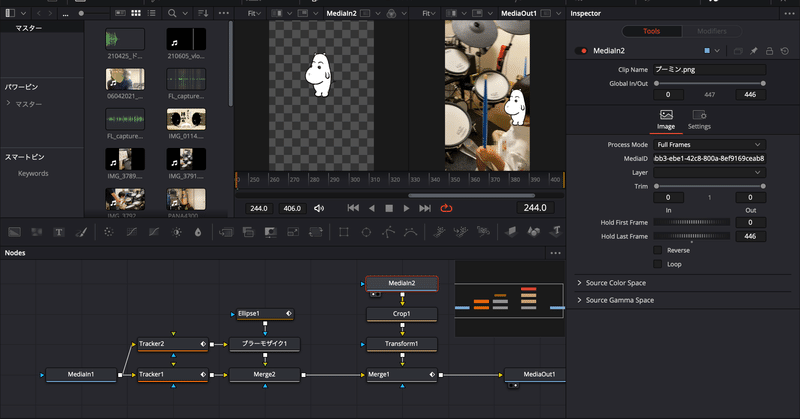Image resolution: width=800 pixels, height=419 pixels.
Task: Toggle the view indicator dot under MediaIn2 node
Action: pos(375,294)
